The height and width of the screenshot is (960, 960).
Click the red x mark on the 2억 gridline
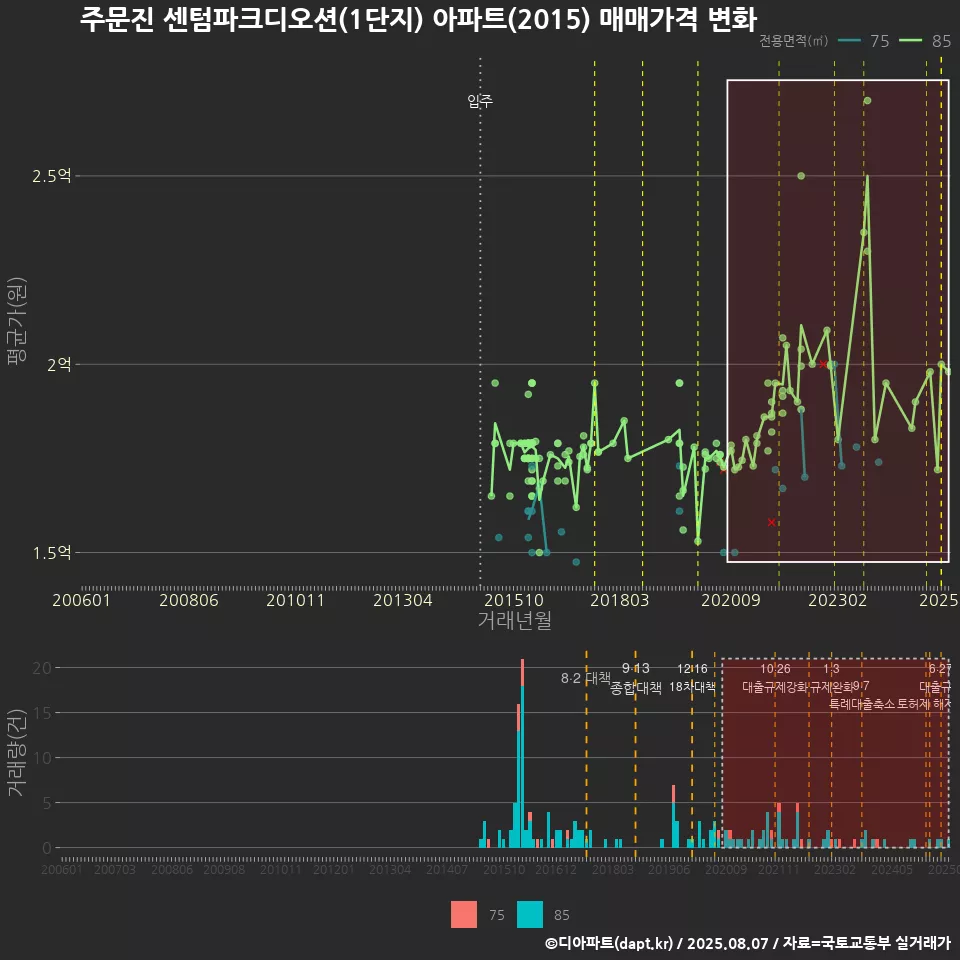[x=823, y=364]
